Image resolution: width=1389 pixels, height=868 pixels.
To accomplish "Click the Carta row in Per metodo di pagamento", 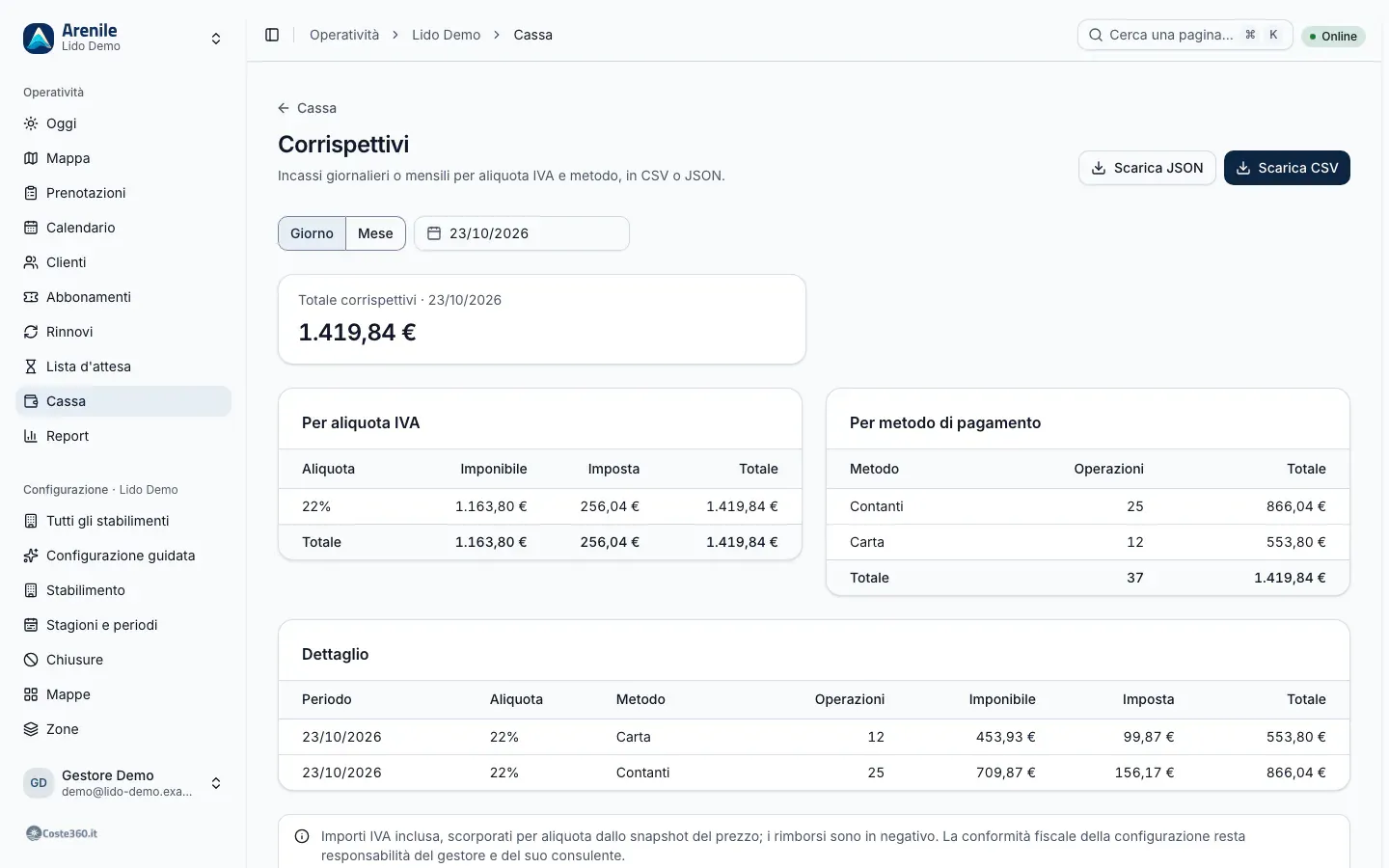I will 1088,542.
